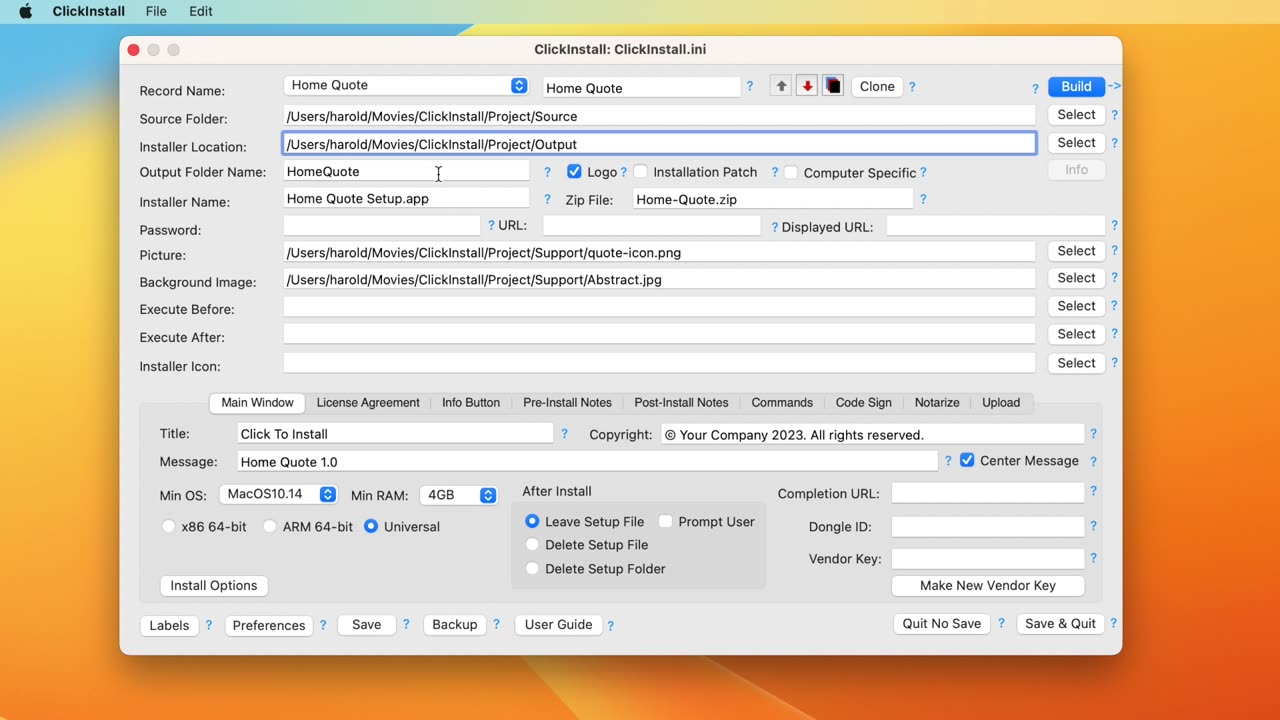
Task: Enable the Computer Specific checkbox
Action: (791, 172)
